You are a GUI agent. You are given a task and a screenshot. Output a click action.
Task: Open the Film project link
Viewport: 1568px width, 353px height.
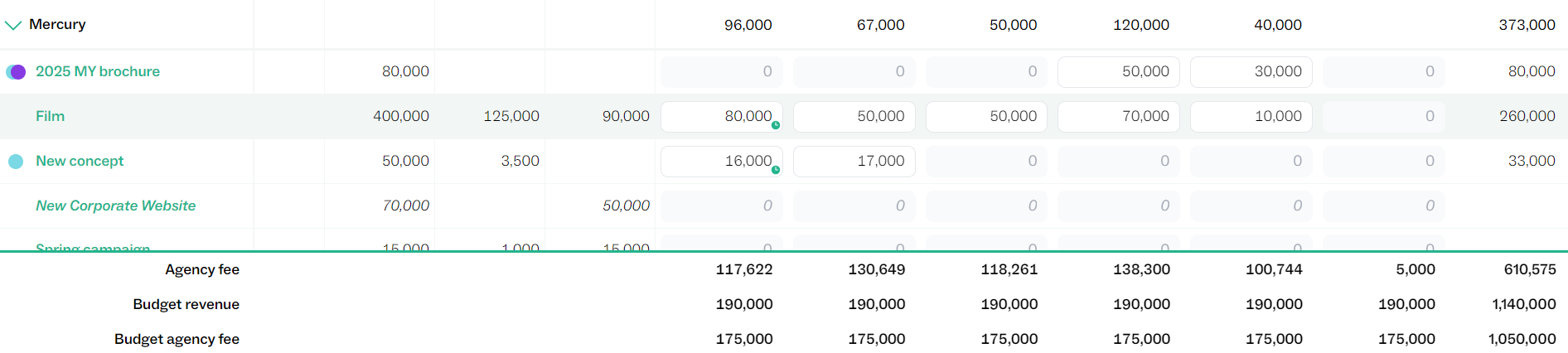pos(50,116)
